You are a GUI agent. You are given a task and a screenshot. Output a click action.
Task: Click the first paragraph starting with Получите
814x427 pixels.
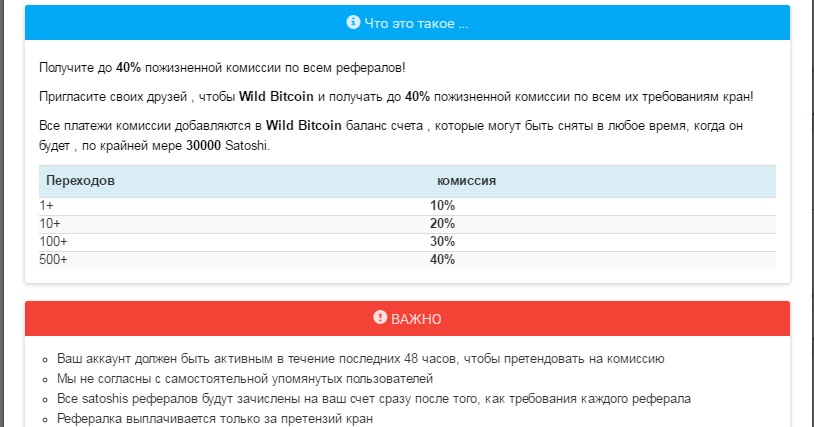[222, 67]
